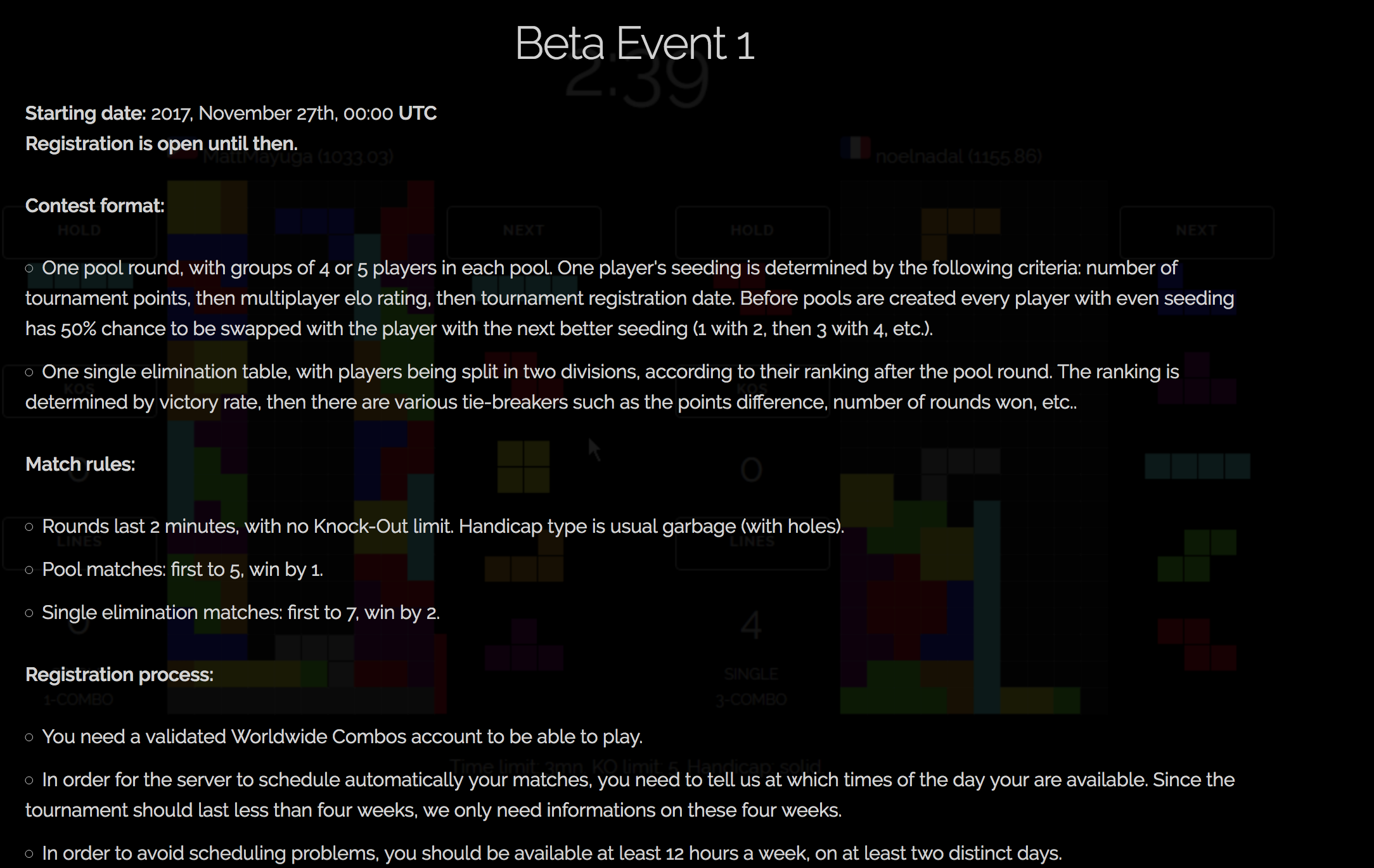Click the bullet before 'One pool round'
This screenshot has width=1374, height=868.
(x=29, y=269)
